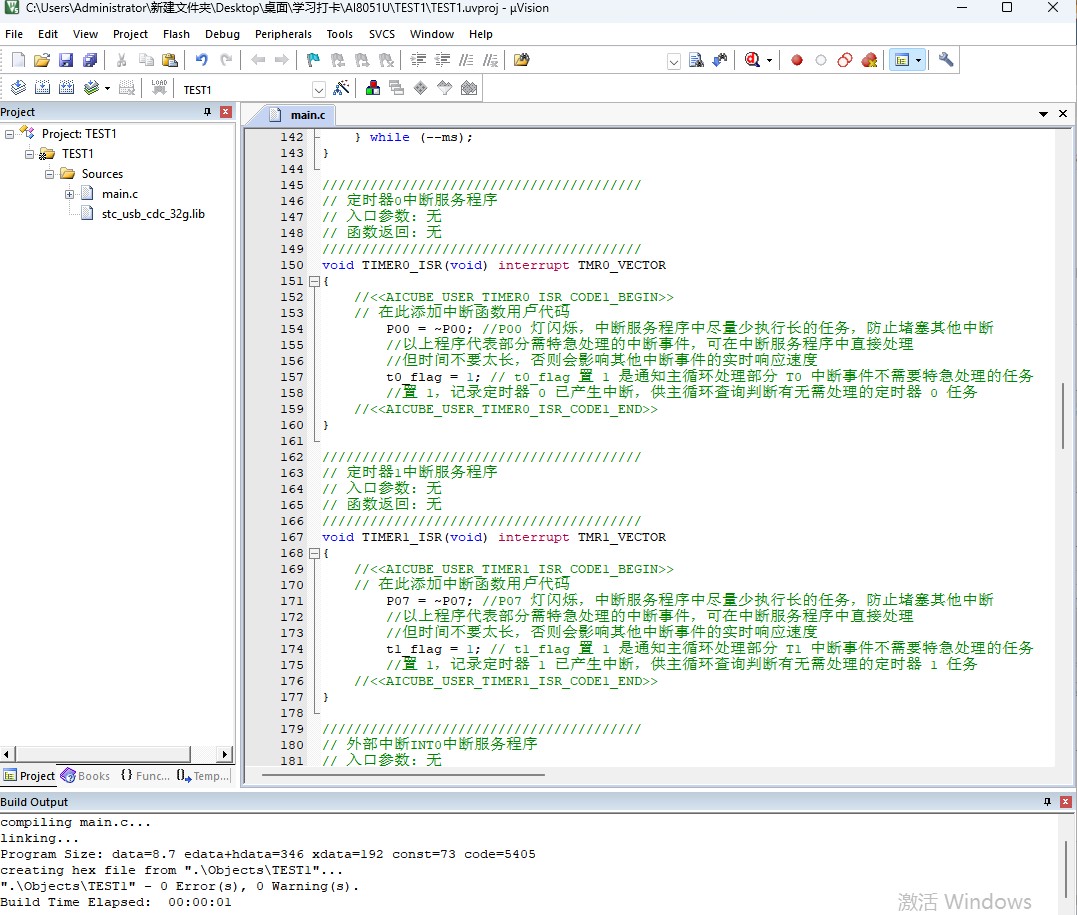Open the Func... panel tab

click(145, 776)
